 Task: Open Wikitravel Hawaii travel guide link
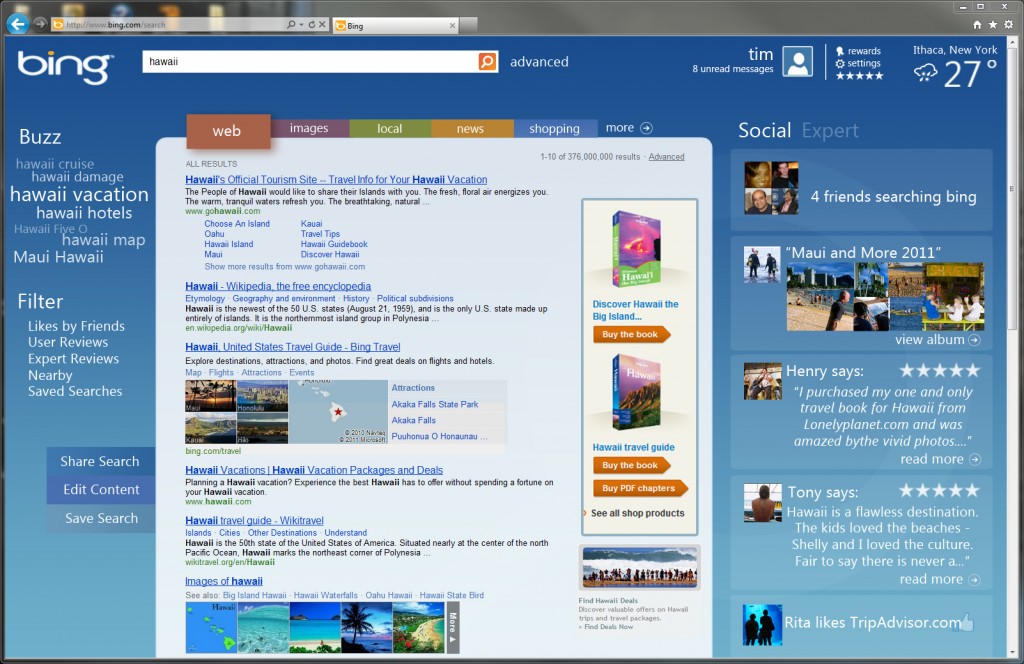click(x=254, y=520)
